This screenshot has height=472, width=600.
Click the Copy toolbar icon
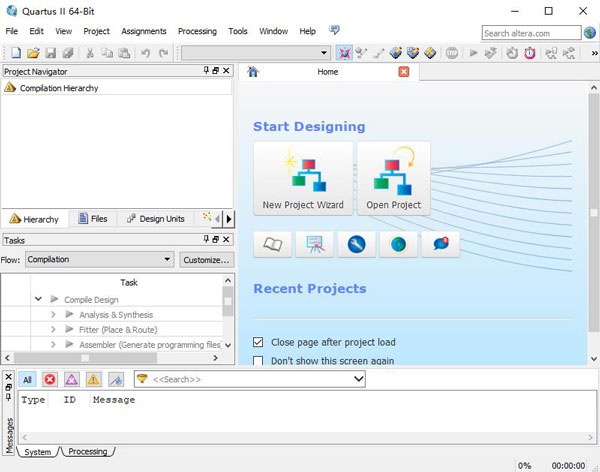(x=107, y=52)
